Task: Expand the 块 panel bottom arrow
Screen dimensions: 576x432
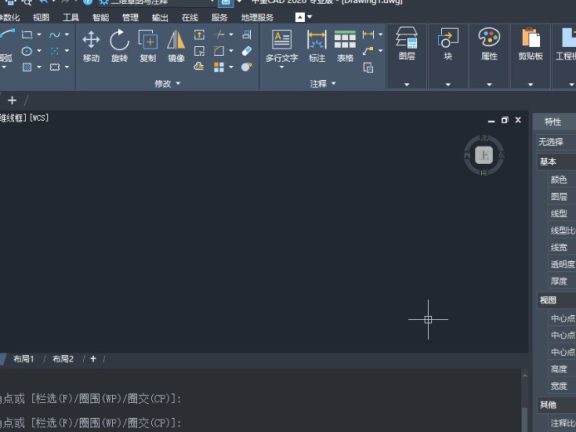Action: (x=448, y=84)
